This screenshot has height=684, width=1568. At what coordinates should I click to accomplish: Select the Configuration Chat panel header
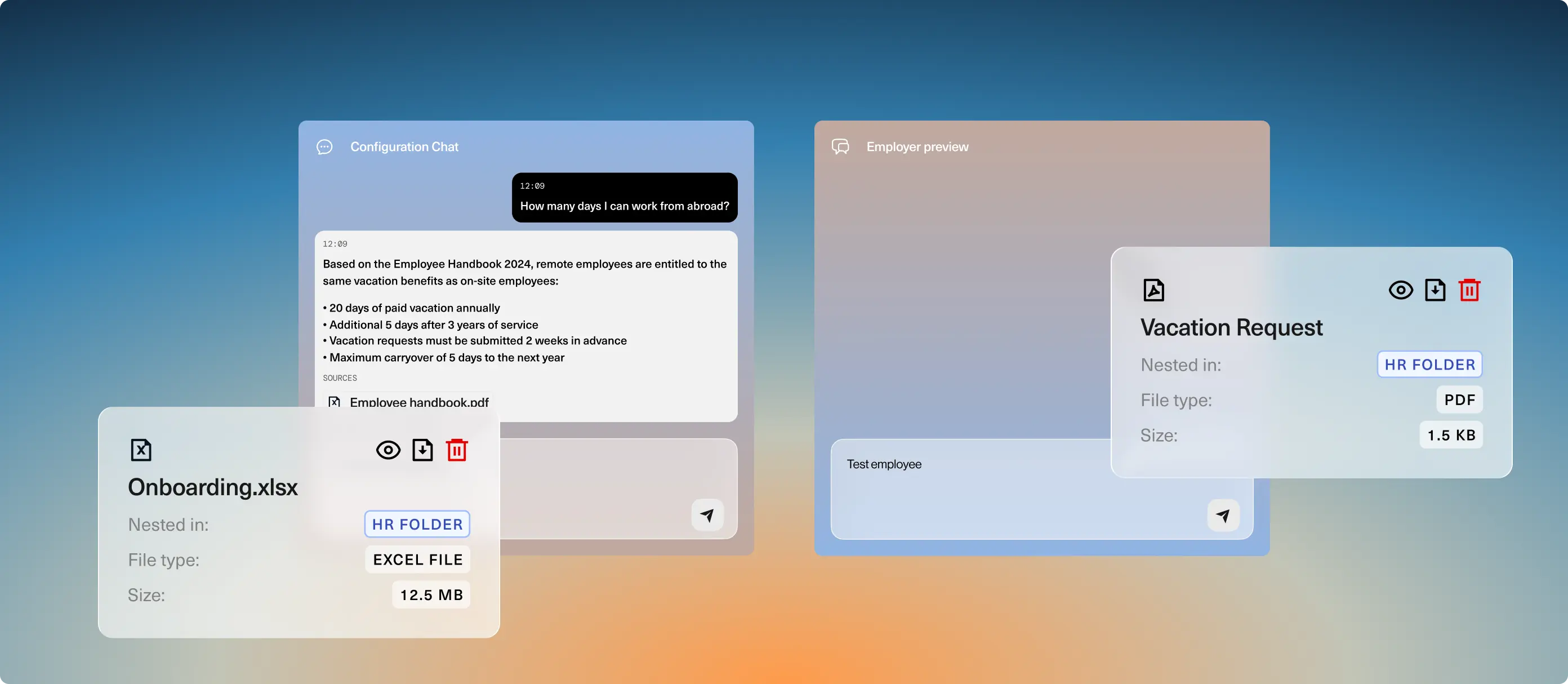pyautogui.click(x=404, y=147)
